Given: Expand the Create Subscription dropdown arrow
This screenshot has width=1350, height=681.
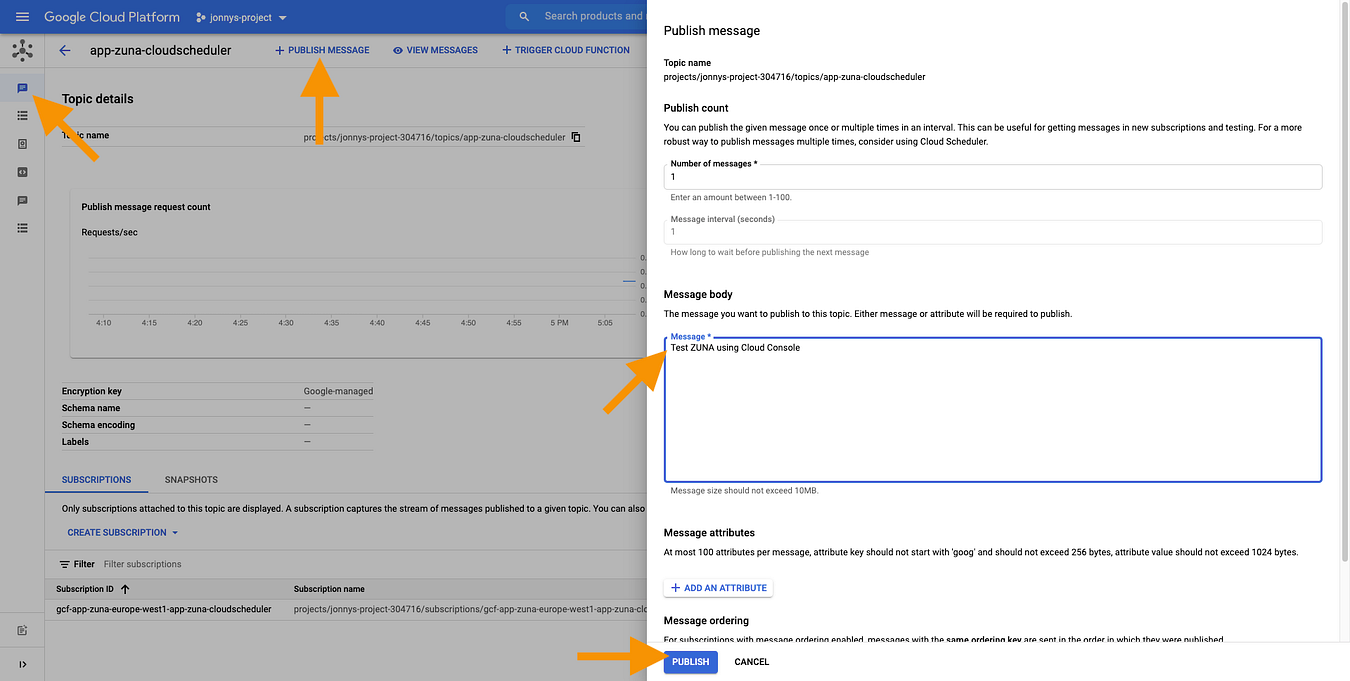Looking at the screenshot, I should [x=175, y=533].
